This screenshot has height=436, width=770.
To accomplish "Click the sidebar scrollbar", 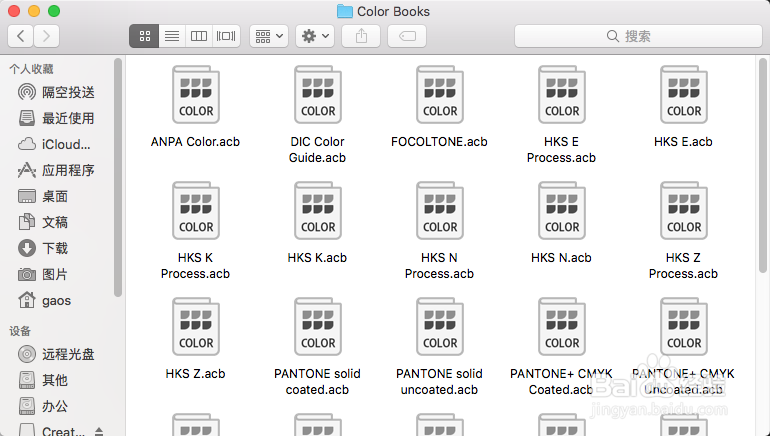I will 117,177.
